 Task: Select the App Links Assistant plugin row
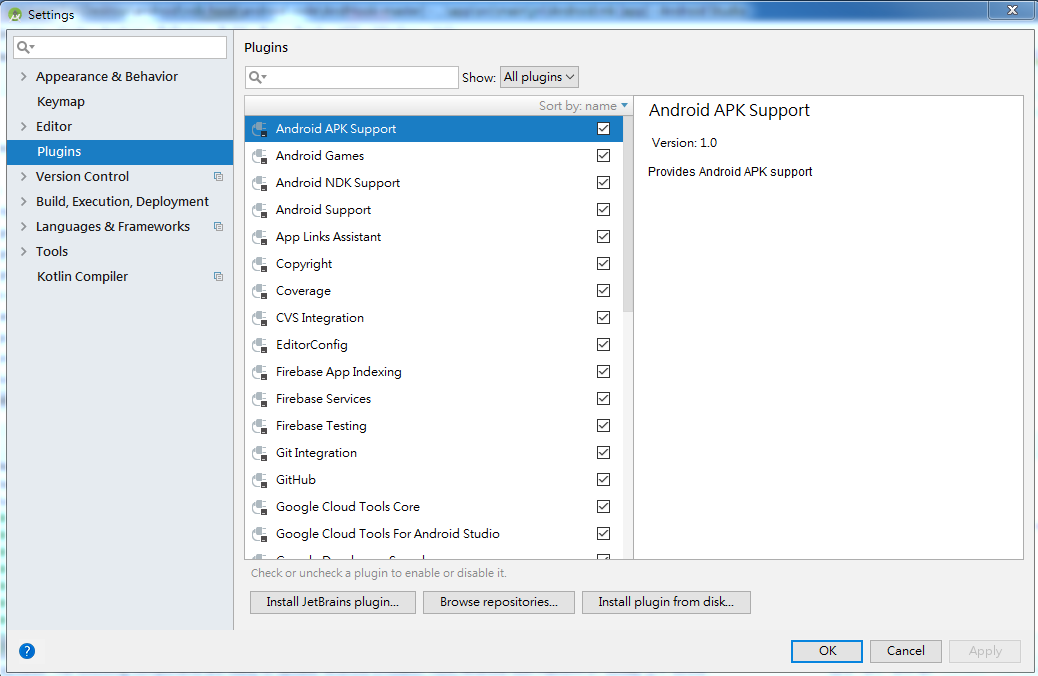tap(434, 237)
